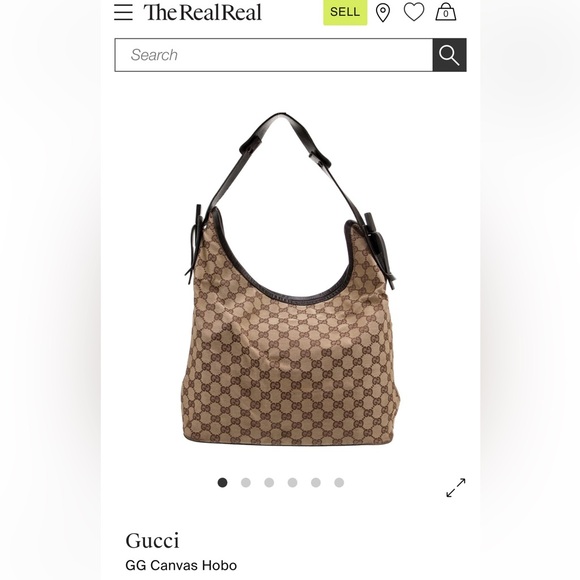Select the first image carousel dot

click(222, 482)
